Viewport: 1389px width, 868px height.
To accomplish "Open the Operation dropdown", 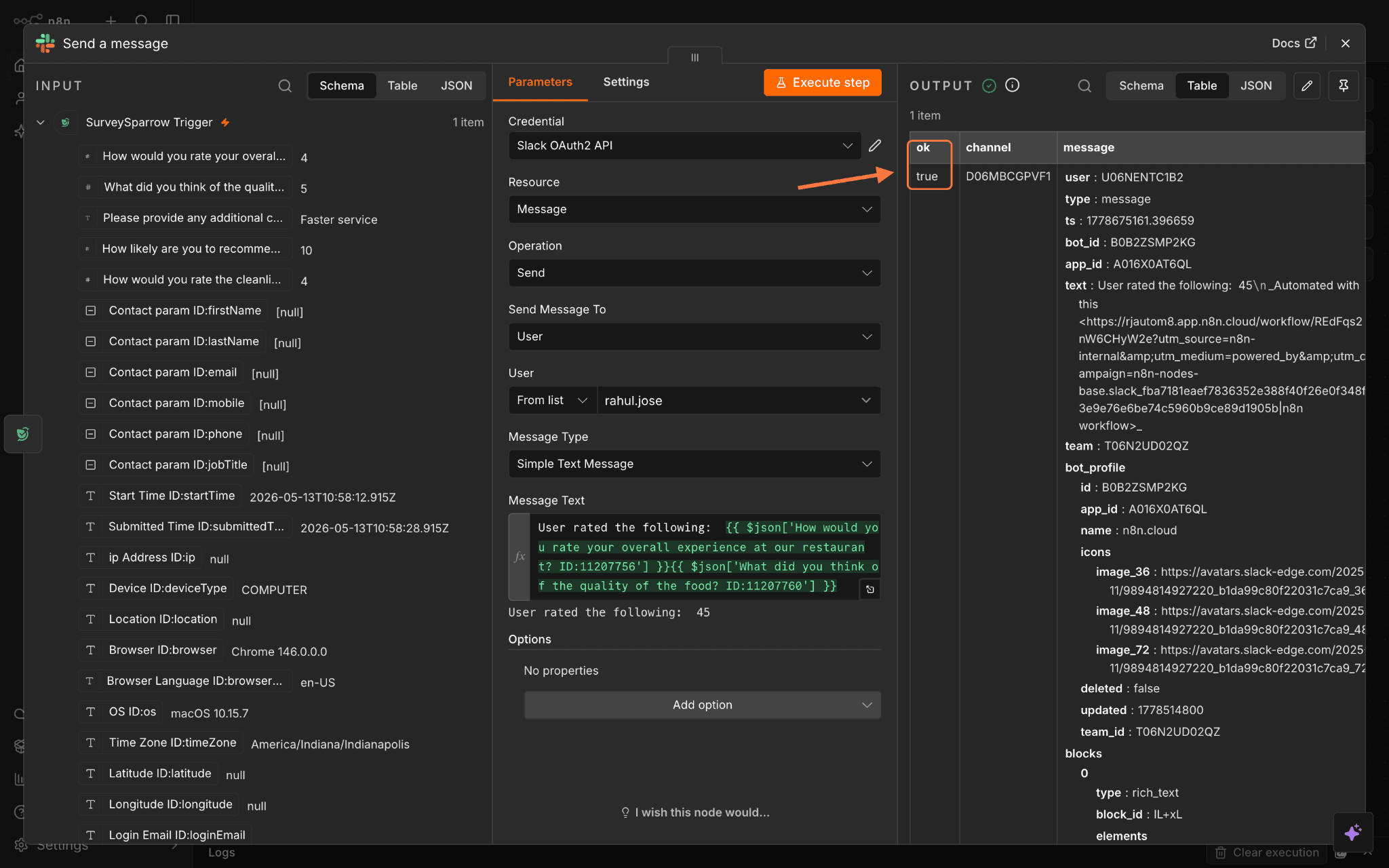I will pyautogui.click(x=694, y=273).
